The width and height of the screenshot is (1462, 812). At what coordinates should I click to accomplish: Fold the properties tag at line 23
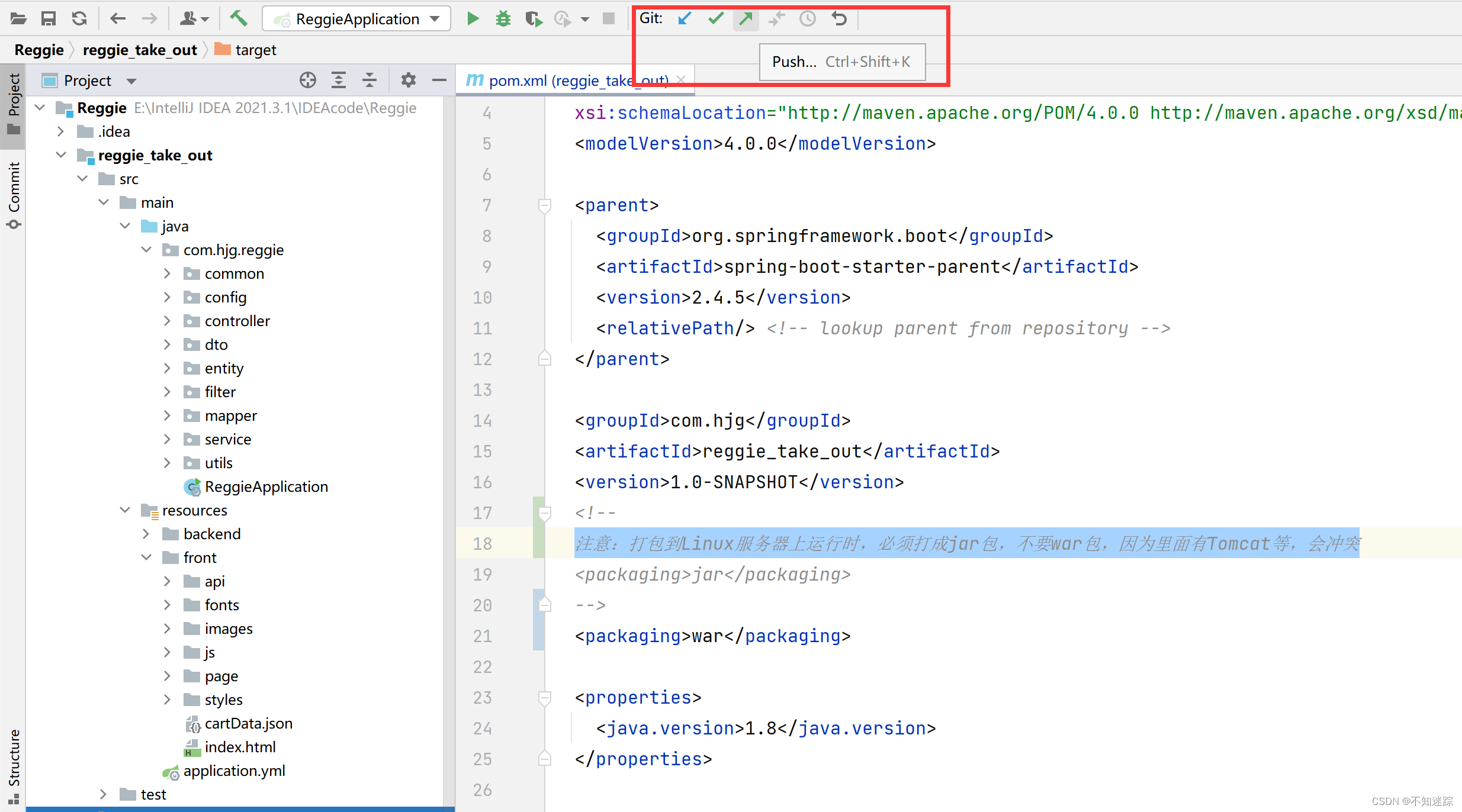545,698
